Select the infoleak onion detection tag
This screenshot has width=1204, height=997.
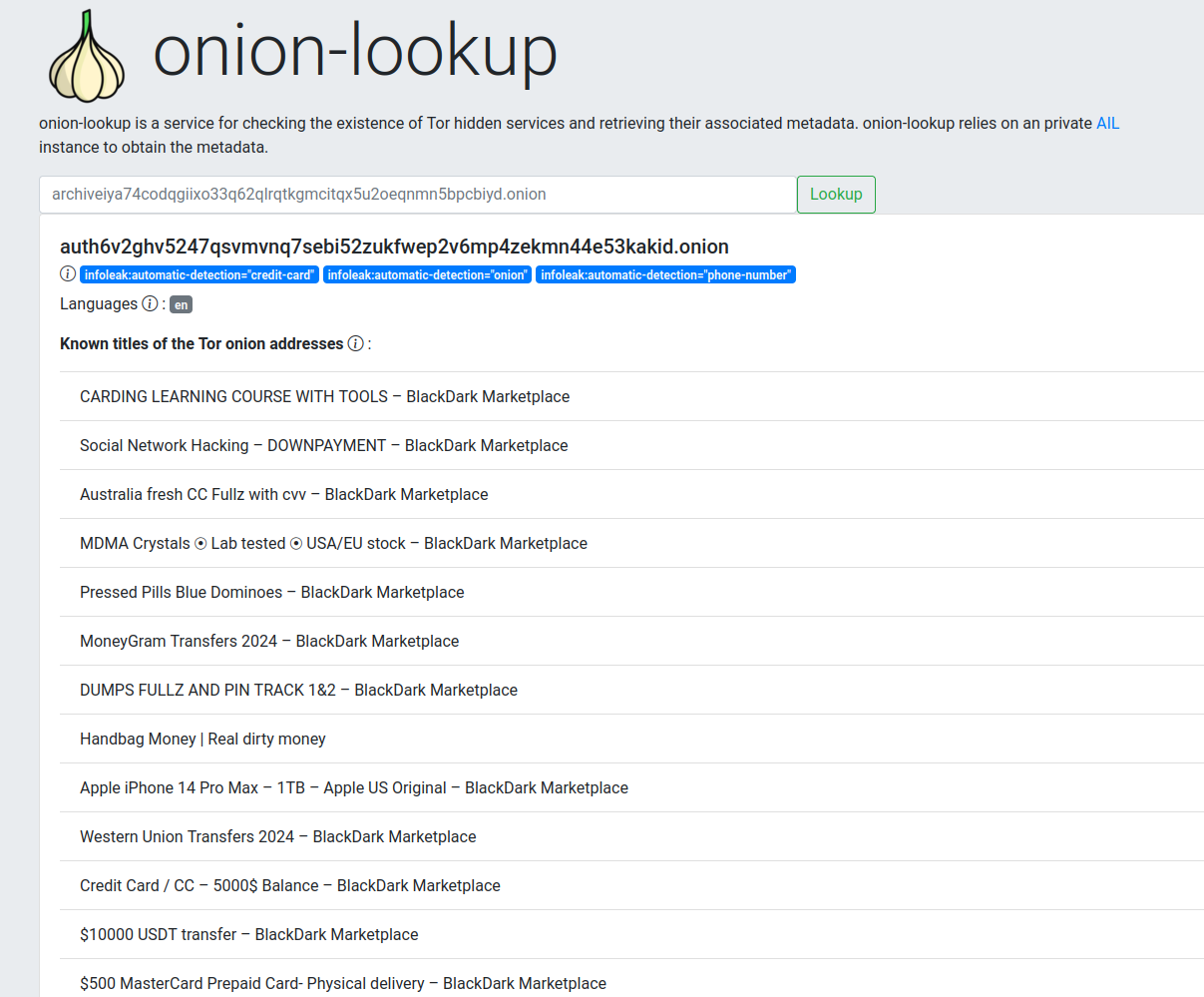click(x=427, y=275)
